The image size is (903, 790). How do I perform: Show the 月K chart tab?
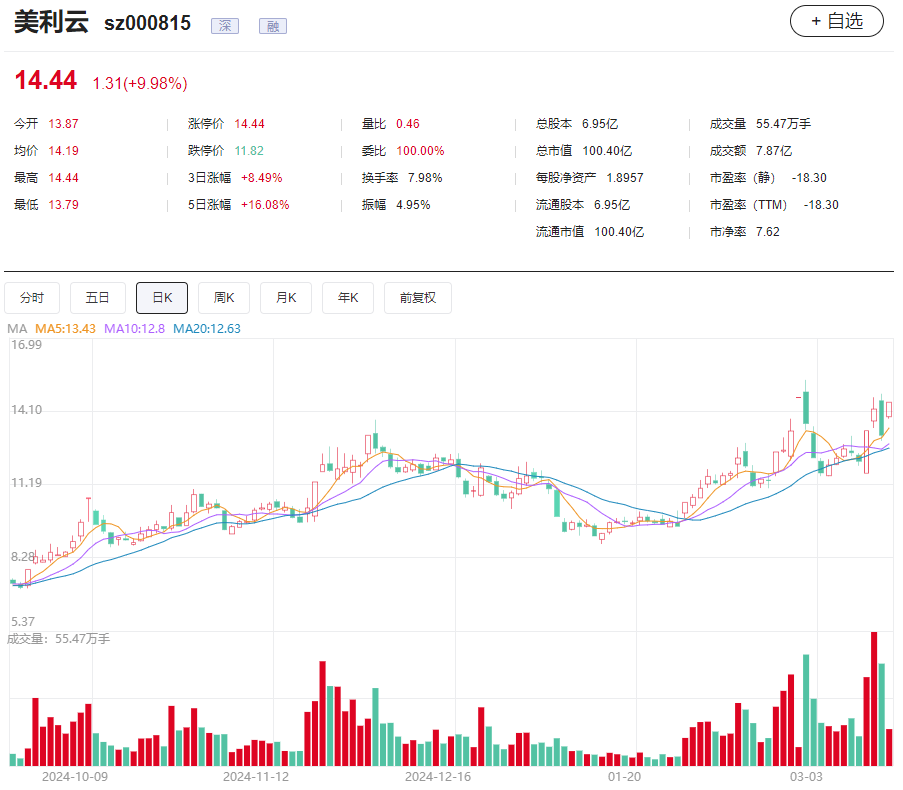coord(286,298)
